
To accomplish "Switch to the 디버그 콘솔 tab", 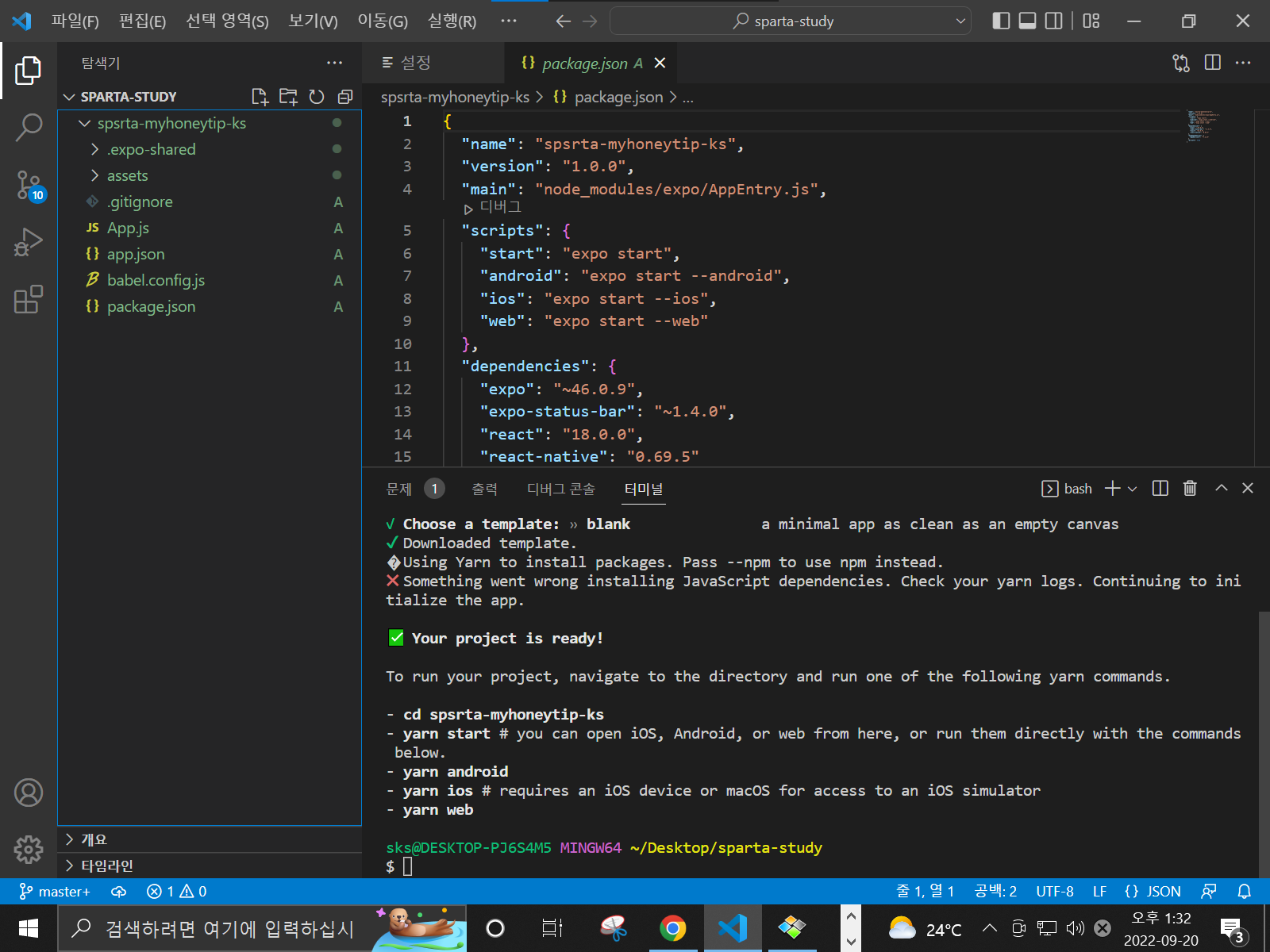I will coord(561,489).
